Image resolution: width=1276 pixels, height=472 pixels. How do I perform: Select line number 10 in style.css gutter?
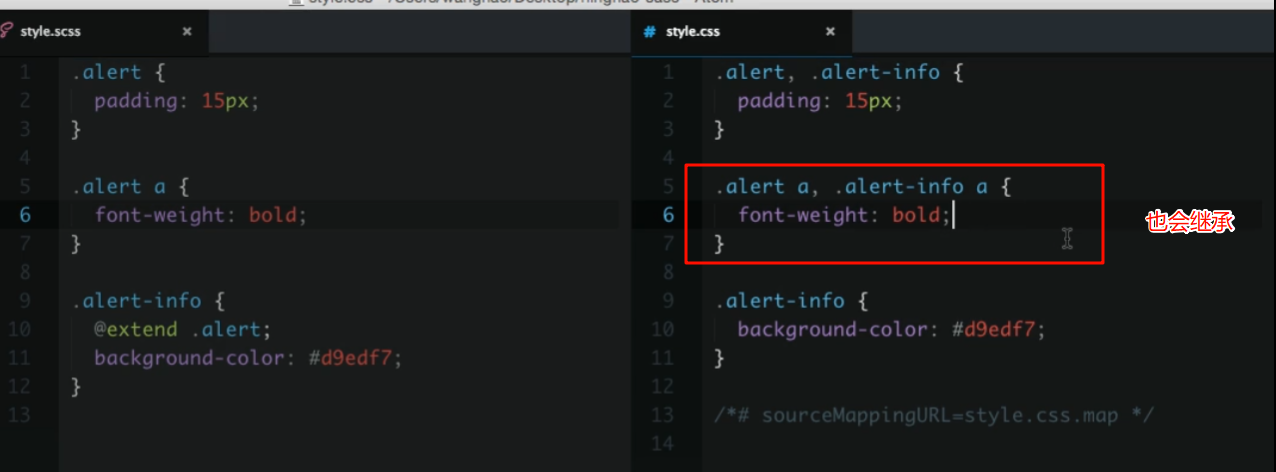click(663, 329)
